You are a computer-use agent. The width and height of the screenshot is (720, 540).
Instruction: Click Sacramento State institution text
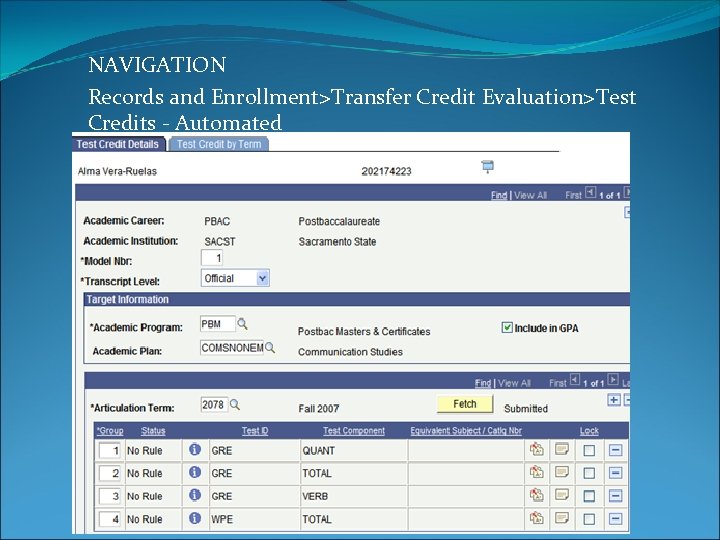[x=337, y=242]
